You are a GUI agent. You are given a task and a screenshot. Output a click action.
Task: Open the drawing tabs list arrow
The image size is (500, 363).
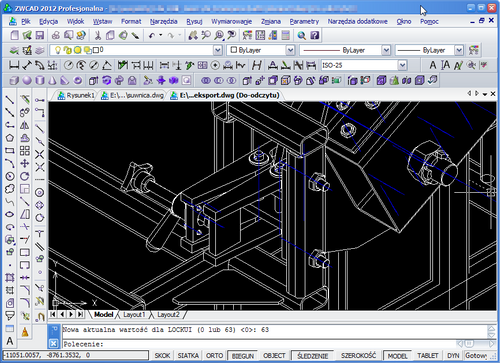coord(485,94)
